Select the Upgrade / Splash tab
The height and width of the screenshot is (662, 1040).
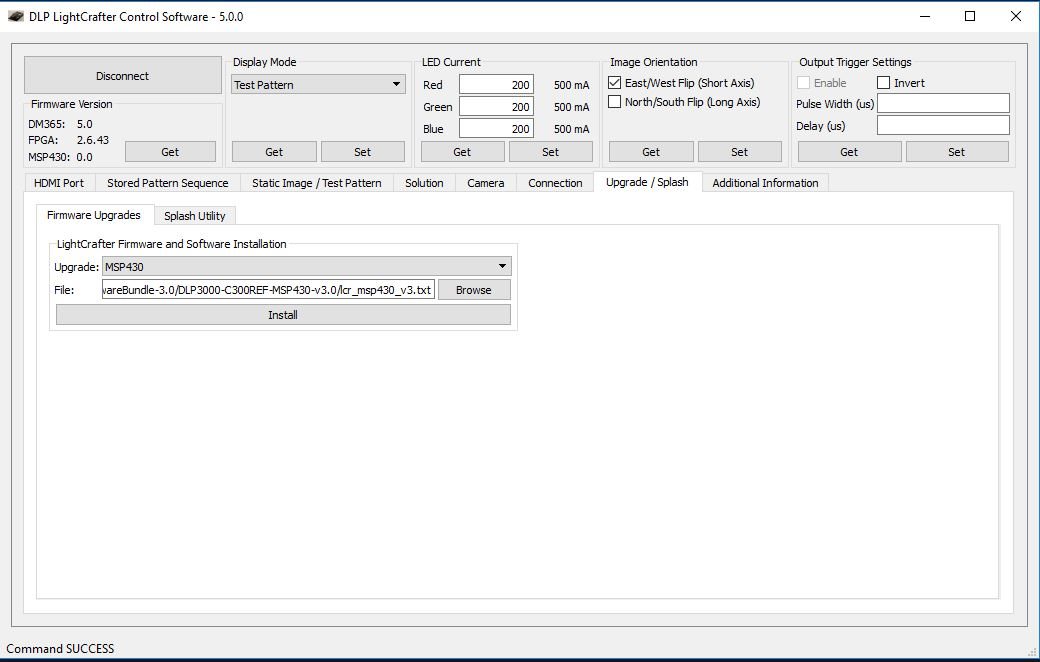647,182
